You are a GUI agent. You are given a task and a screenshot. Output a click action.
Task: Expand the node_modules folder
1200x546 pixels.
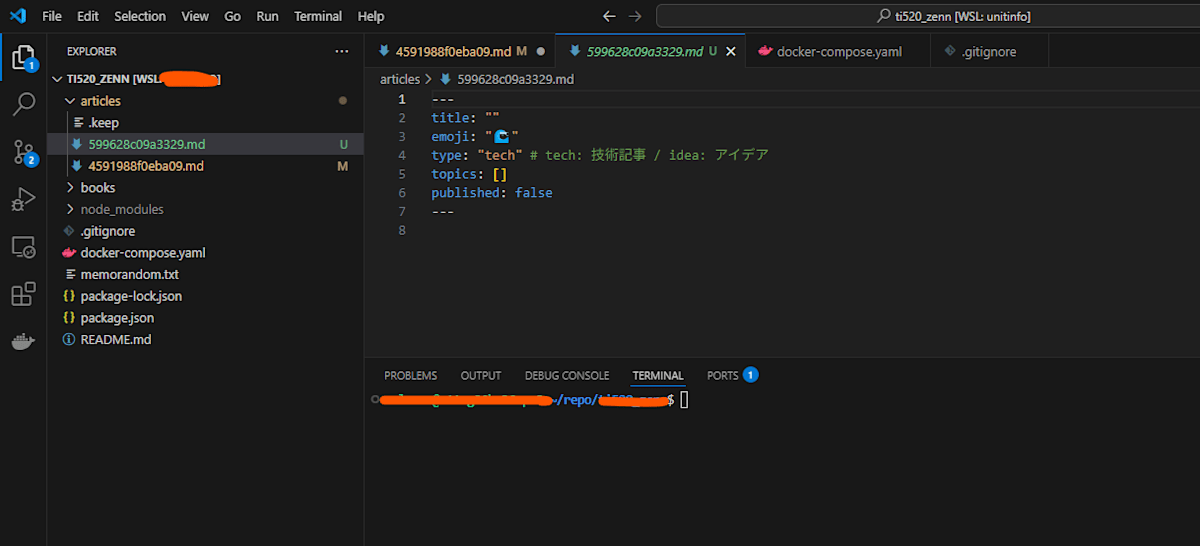tap(69, 209)
